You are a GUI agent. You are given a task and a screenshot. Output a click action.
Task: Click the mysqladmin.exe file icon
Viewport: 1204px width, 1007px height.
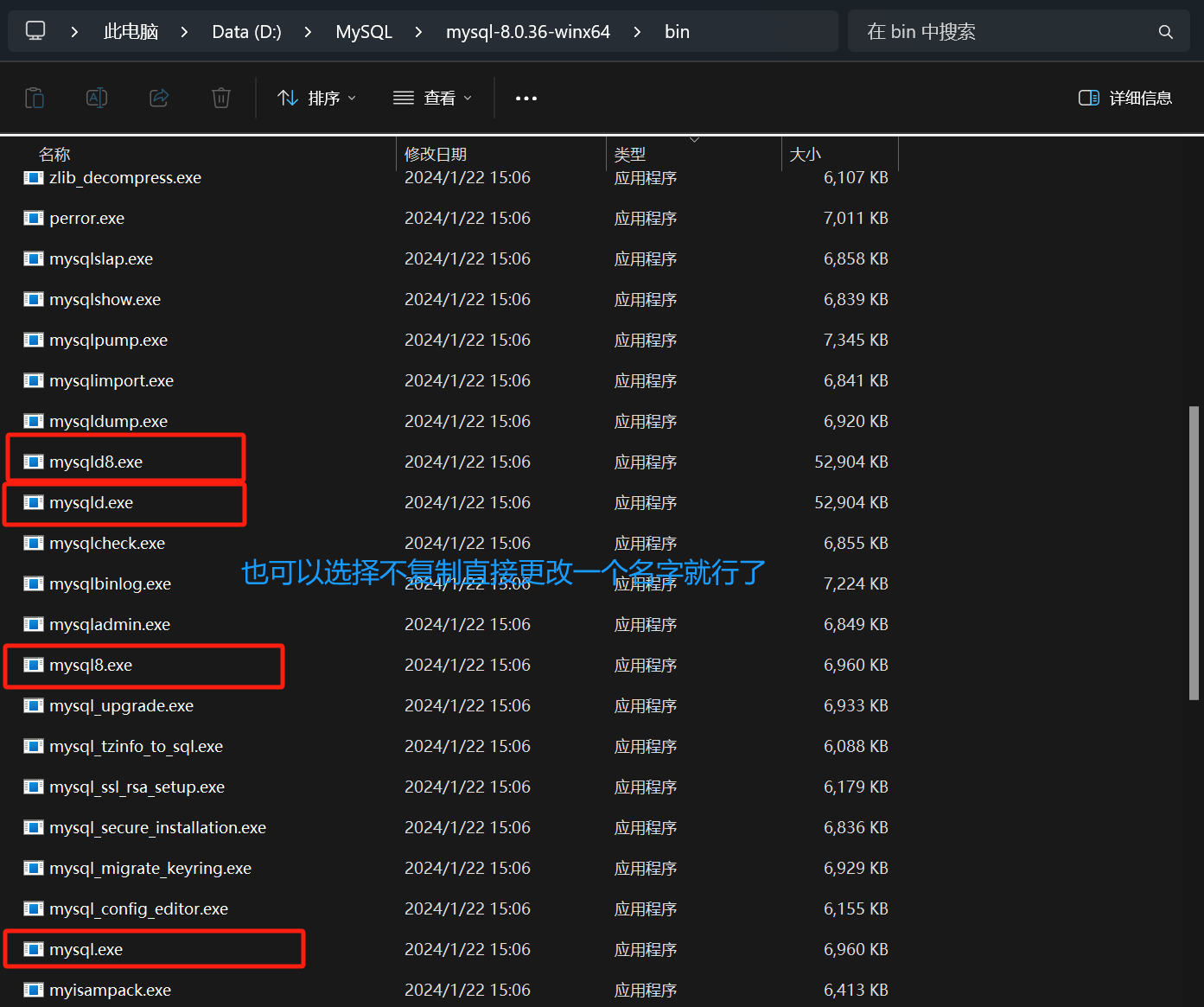tap(34, 625)
